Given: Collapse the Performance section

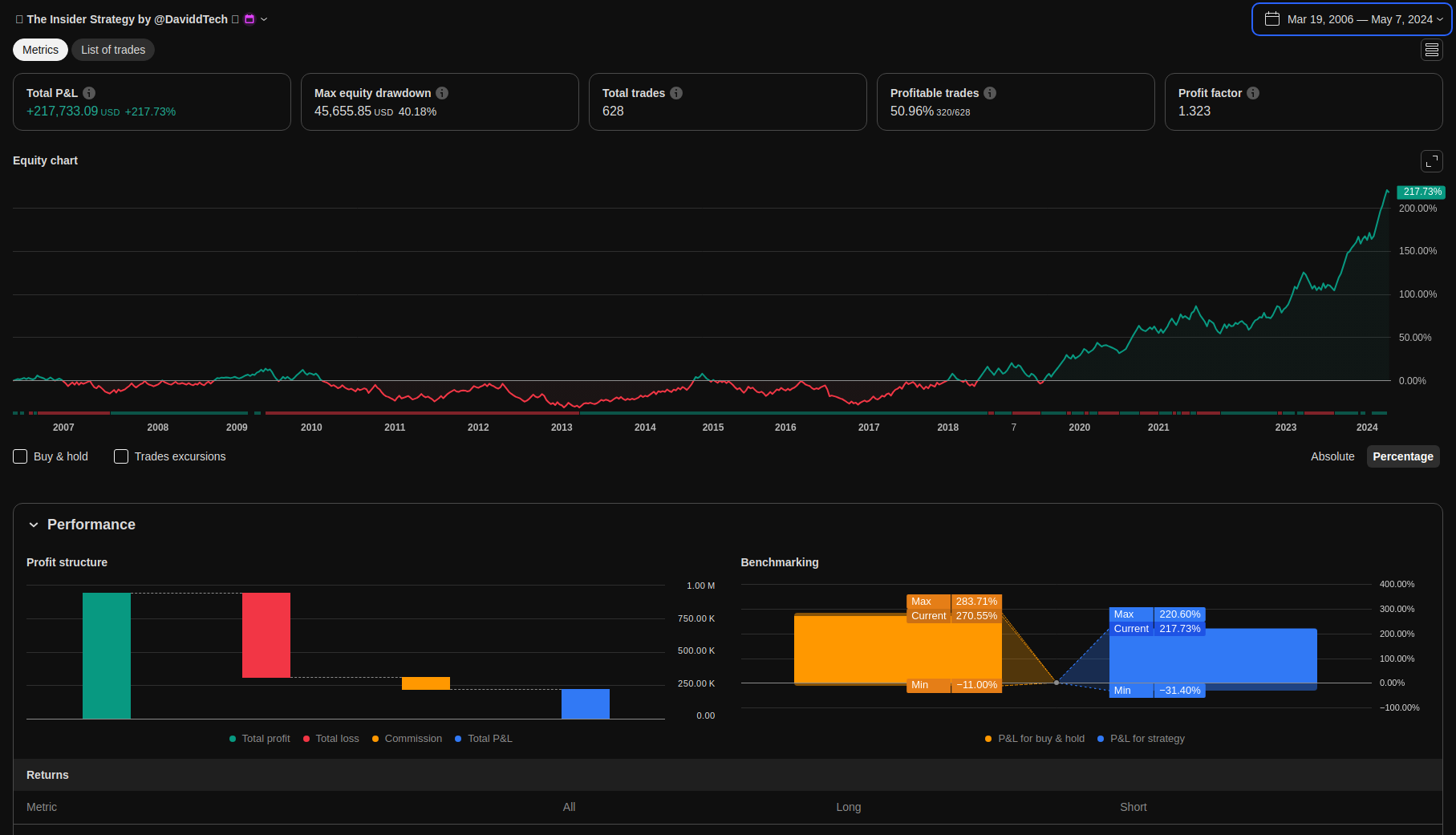Looking at the screenshot, I should [x=34, y=525].
